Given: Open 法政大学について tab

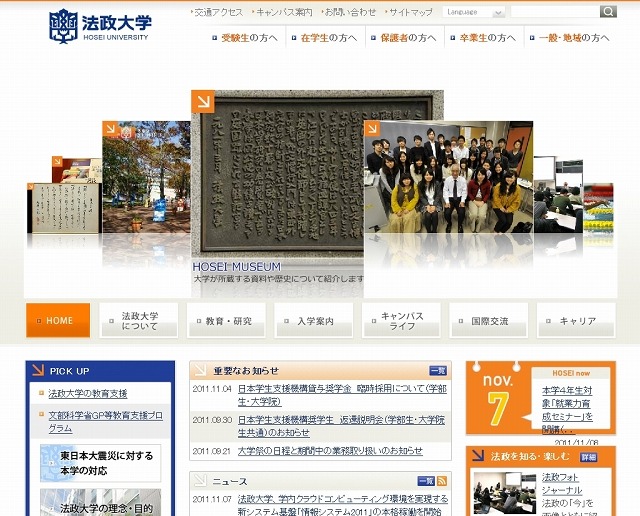Looking at the screenshot, I should [x=139, y=320].
